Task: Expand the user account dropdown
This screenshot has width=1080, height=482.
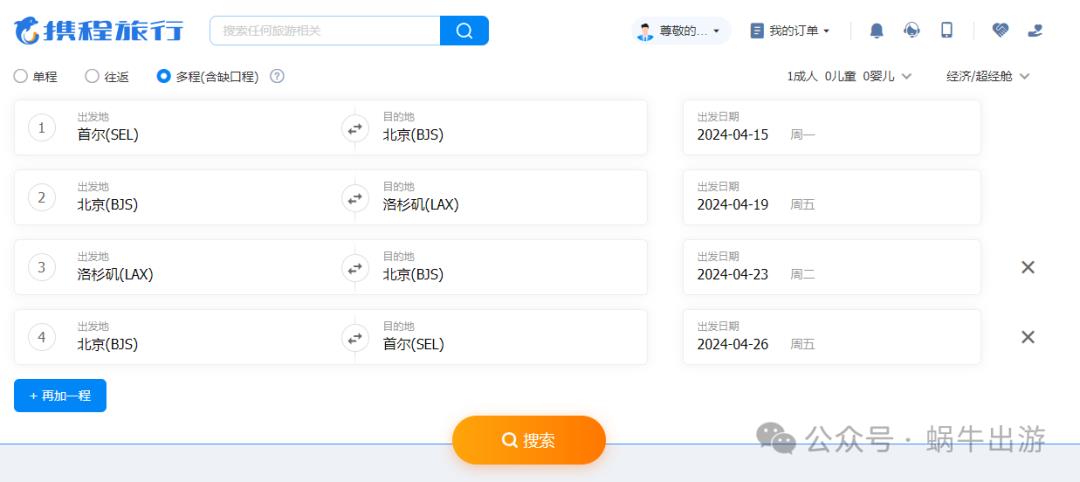Action: pyautogui.click(x=680, y=31)
